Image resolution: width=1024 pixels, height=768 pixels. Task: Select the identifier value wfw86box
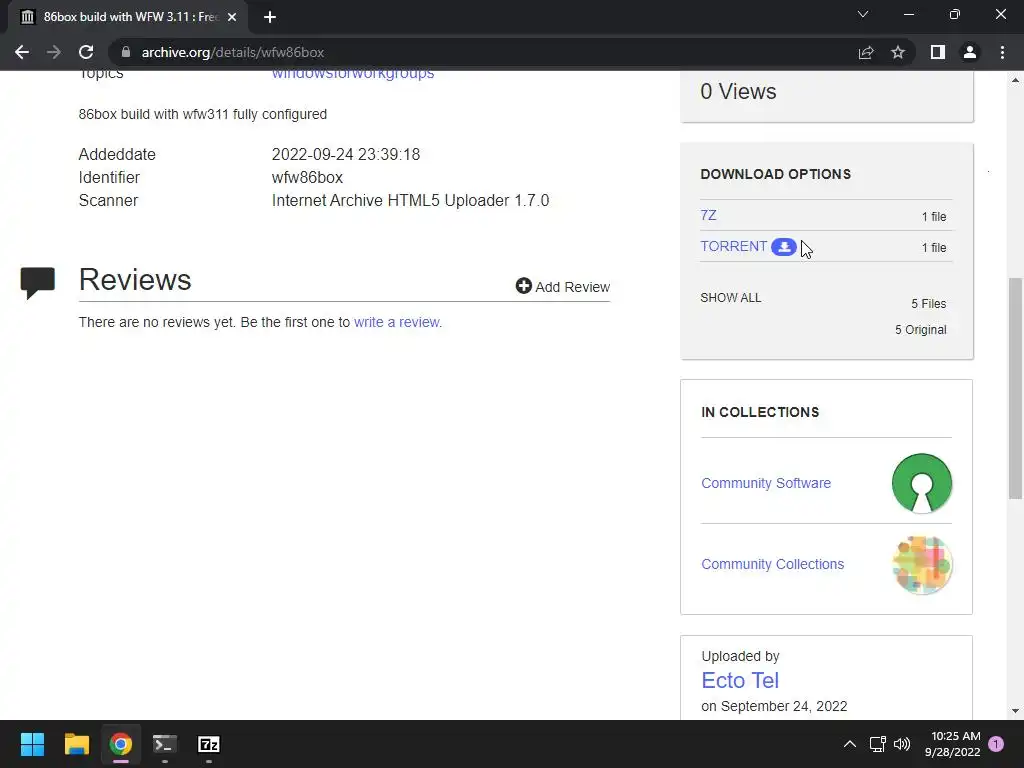coord(307,178)
